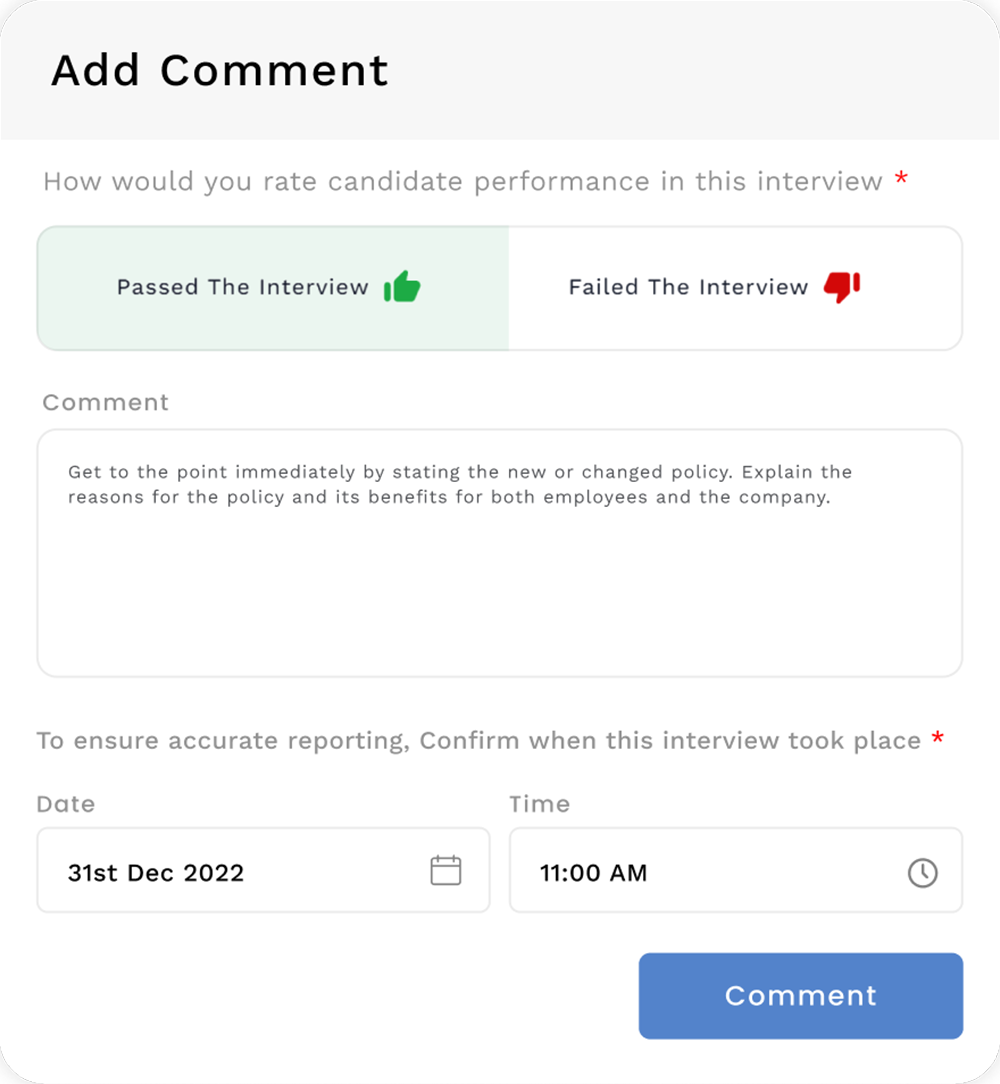Click the green thumbs-up icon
The height and width of the screenshot is (1084, 1000).
pyautogui.click(x=402, y=287)
